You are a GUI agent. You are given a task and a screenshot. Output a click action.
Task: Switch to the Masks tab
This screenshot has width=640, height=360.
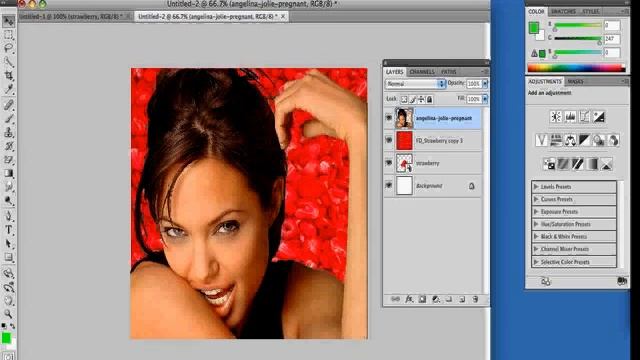pos(576,81)
